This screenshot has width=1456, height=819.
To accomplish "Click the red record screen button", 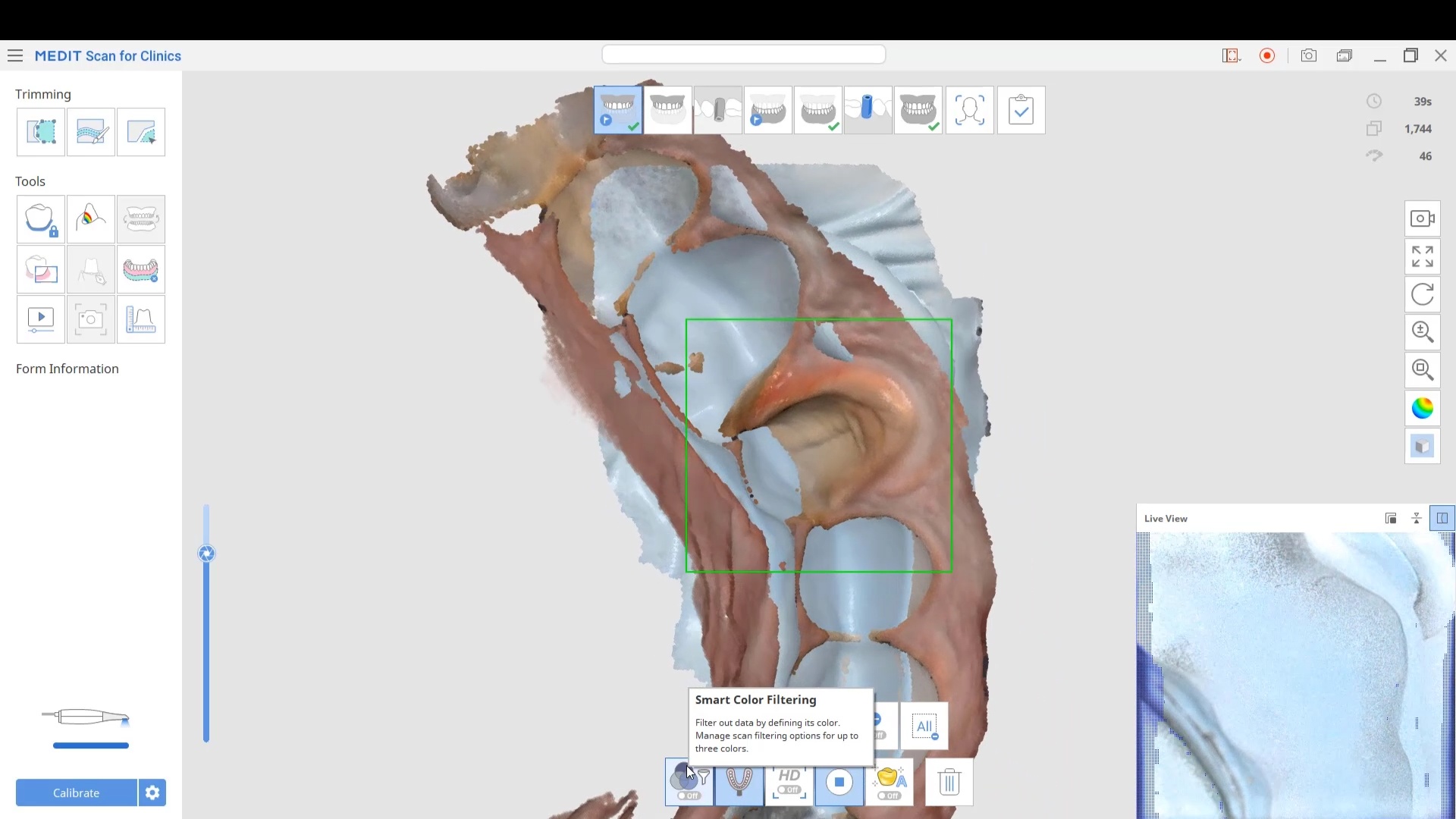I will pos(1267,55).
